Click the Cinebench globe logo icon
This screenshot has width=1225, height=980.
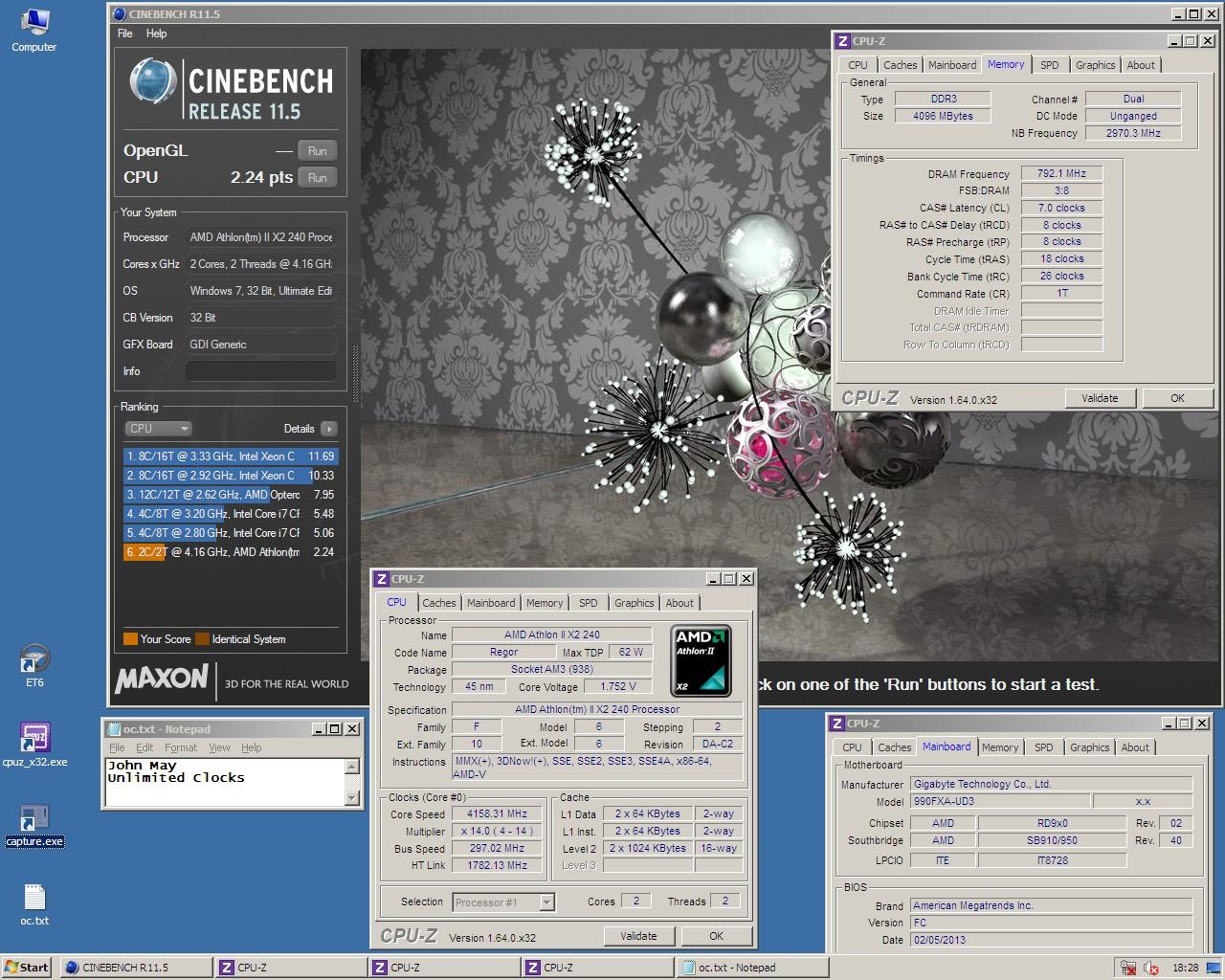pyautogui.click(x=152, y=81)
